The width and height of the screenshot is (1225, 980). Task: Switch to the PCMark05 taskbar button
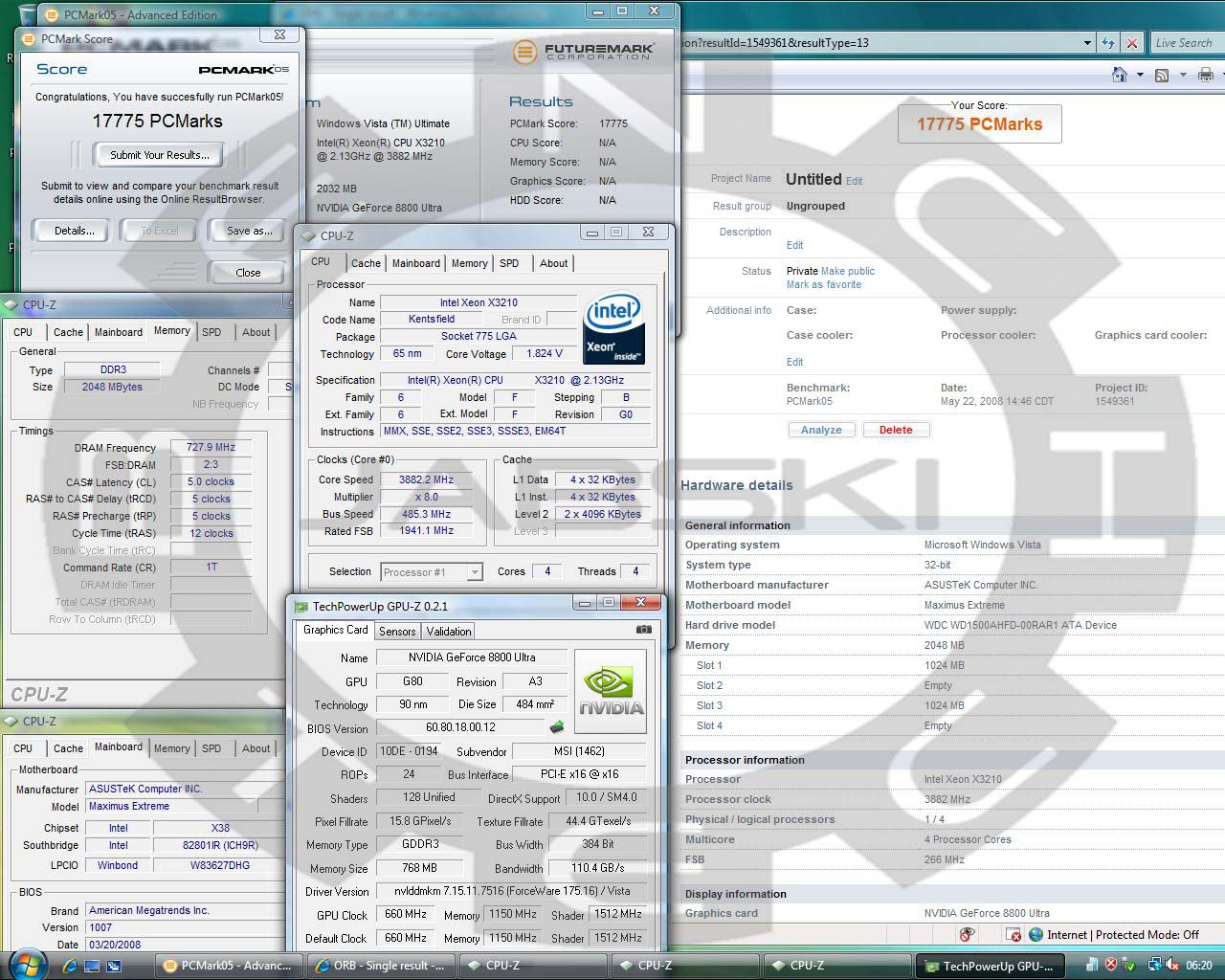point(230,966)
